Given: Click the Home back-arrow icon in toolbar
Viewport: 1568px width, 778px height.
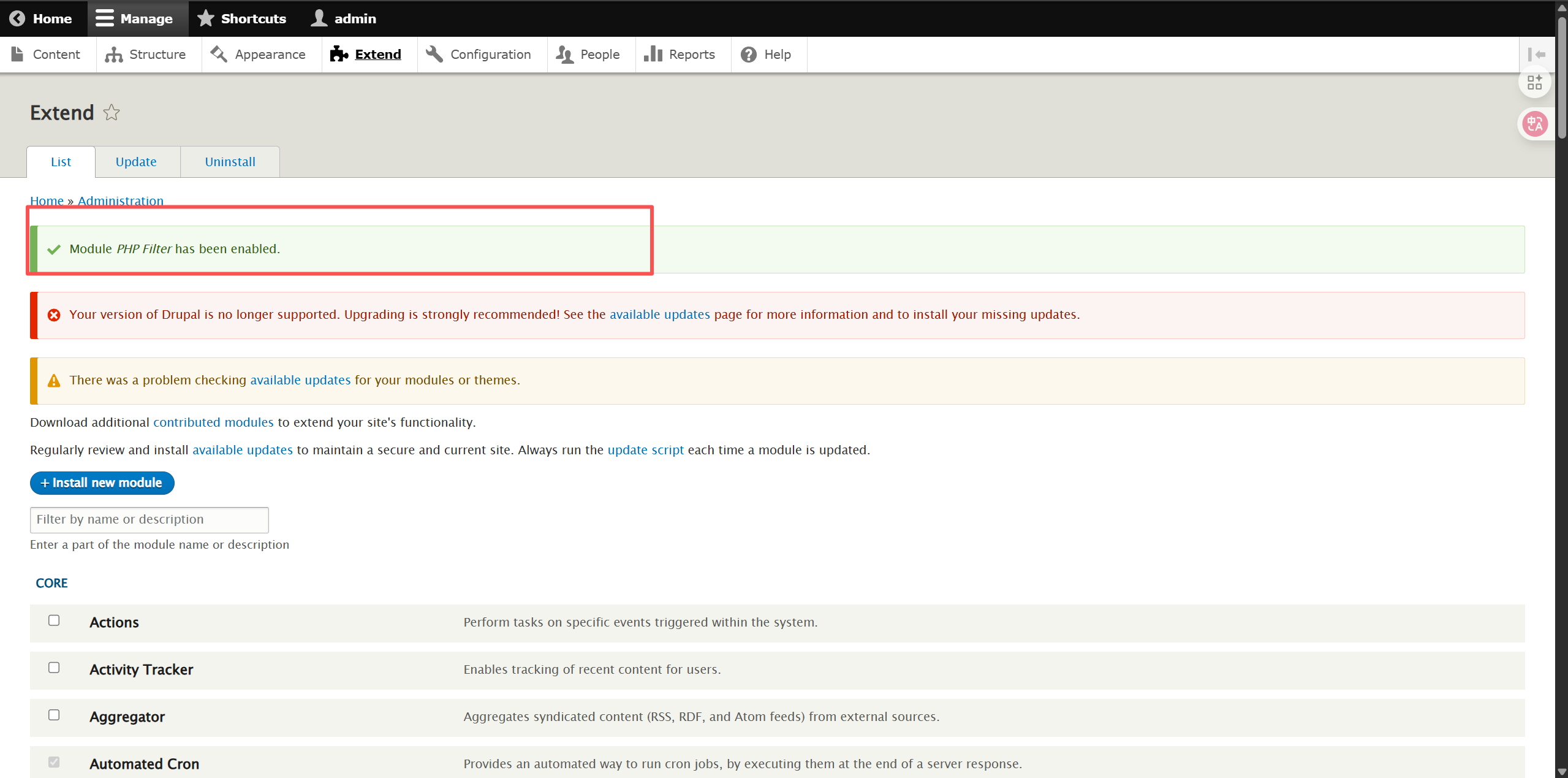Looking at the screenshot, I should [x=17, y=18].
